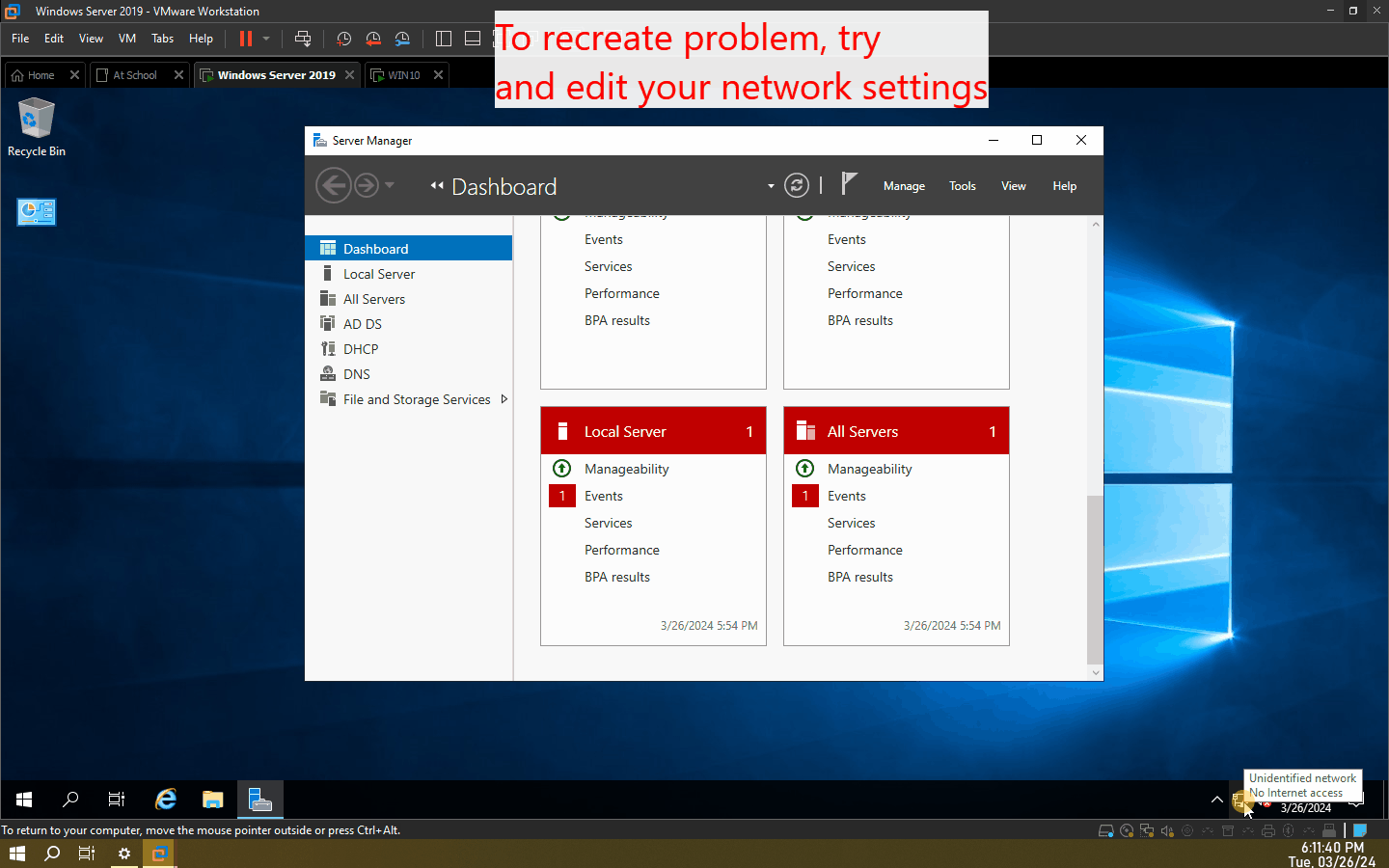Click VMware sound card status icon

pyautogui.click(x=1167, y=830)
